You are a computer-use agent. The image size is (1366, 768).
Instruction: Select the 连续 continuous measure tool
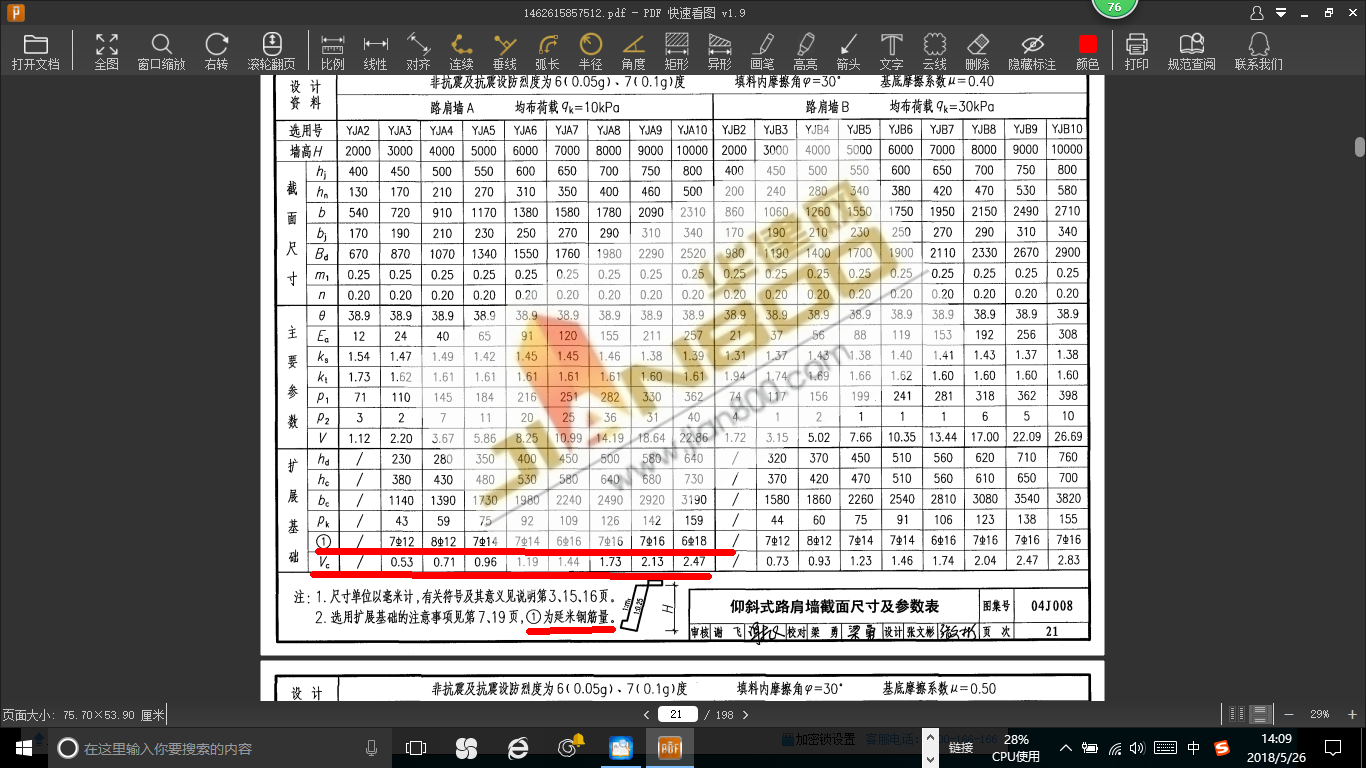point(462,52)
